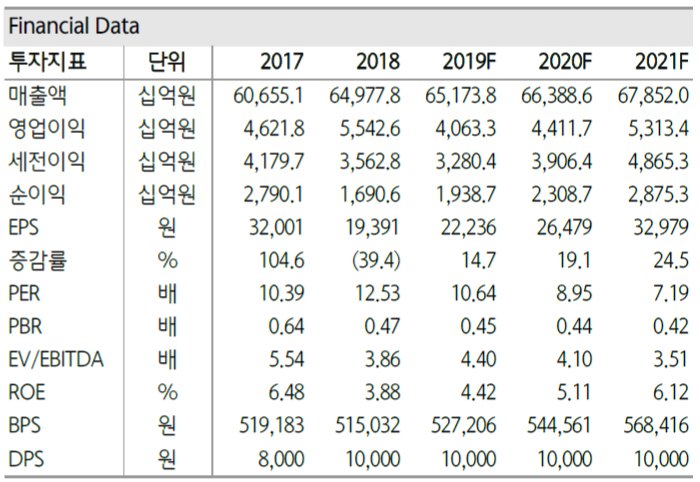Select the PBR row label
The height and width of the screenshot is (482, 700).
click(x=27, y=327)
